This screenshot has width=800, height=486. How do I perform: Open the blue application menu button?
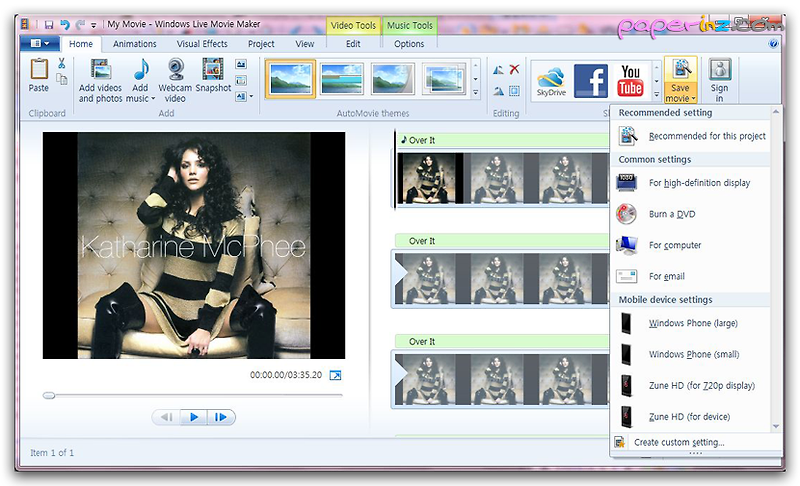coord(39,44)
